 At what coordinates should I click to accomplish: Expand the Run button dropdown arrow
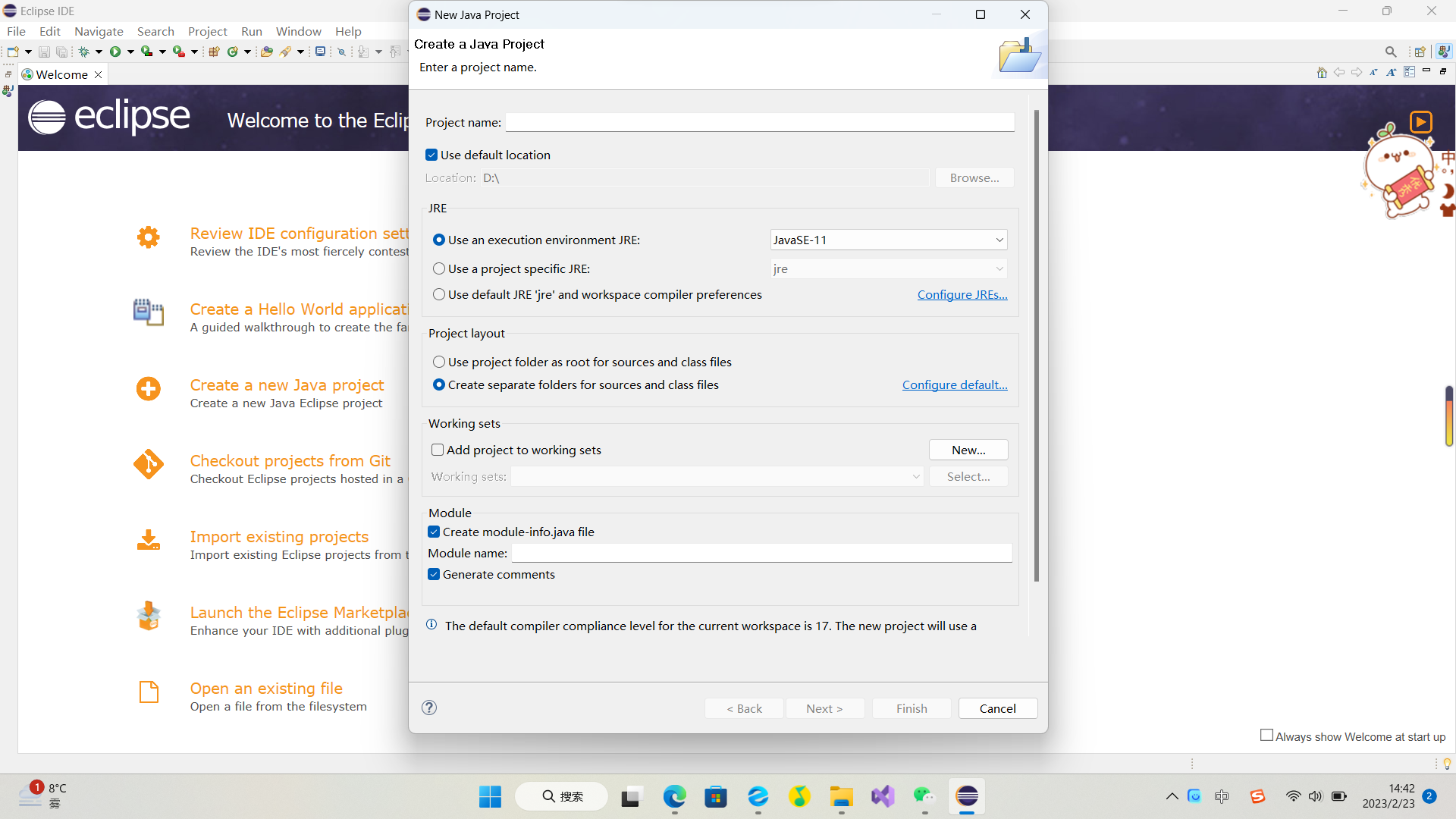pyautogui.click(x=130, y=52)
